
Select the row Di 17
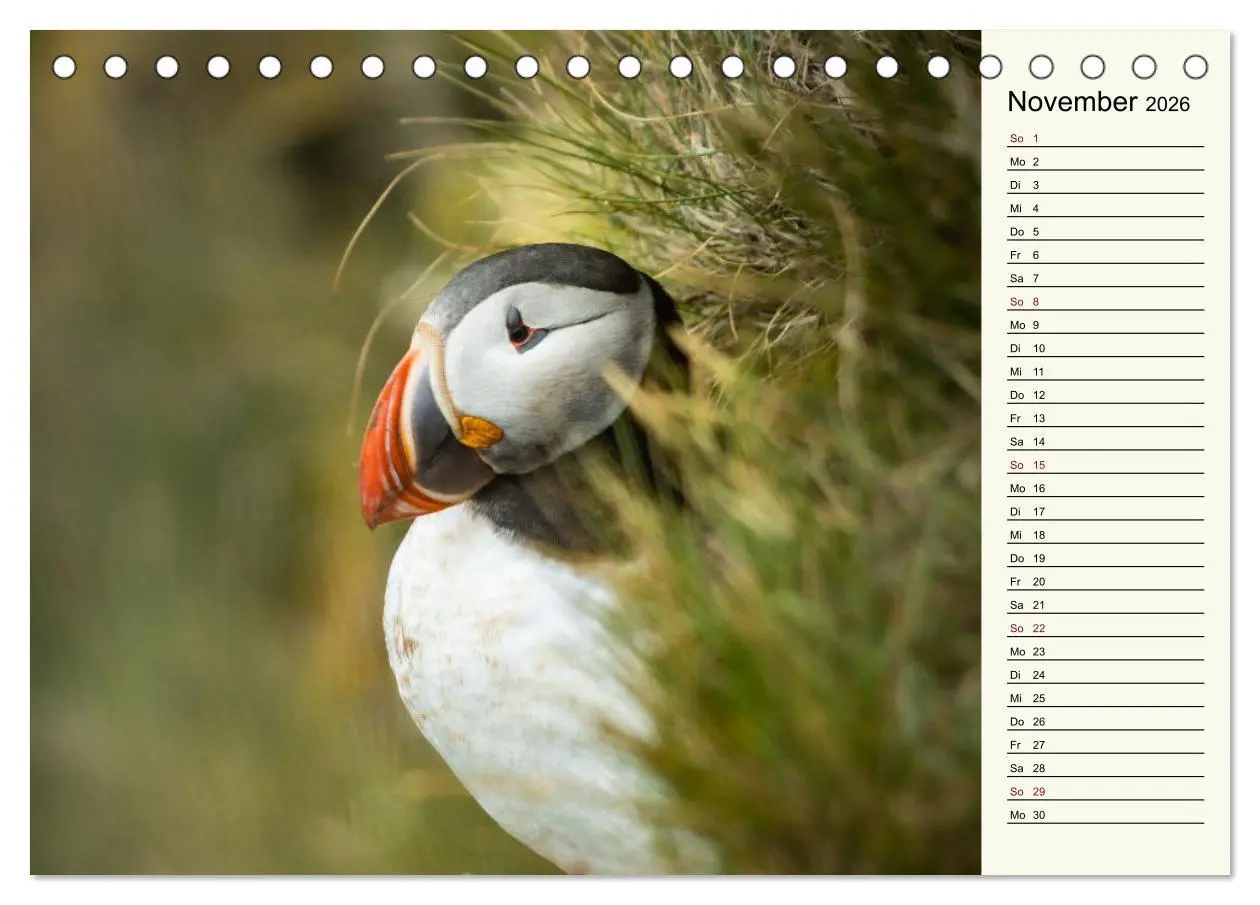[1105, 510]
